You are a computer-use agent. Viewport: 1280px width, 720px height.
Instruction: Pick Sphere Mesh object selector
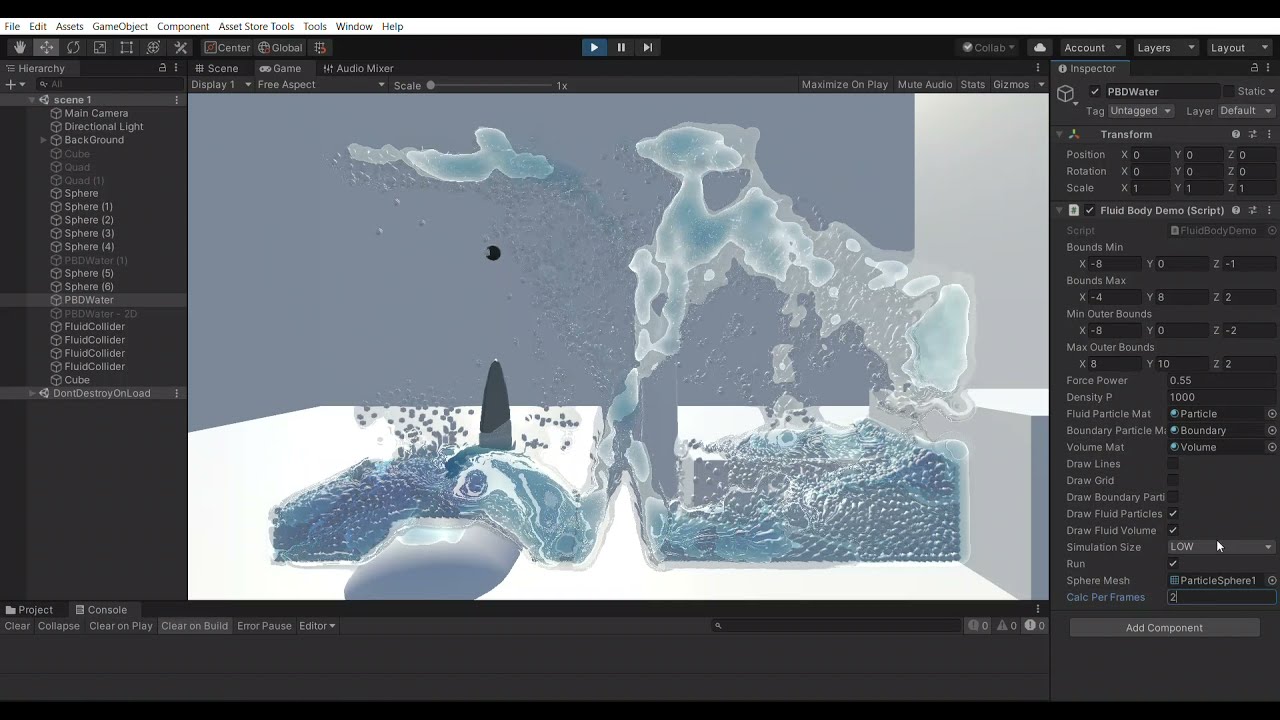(x=1272, y=580)
